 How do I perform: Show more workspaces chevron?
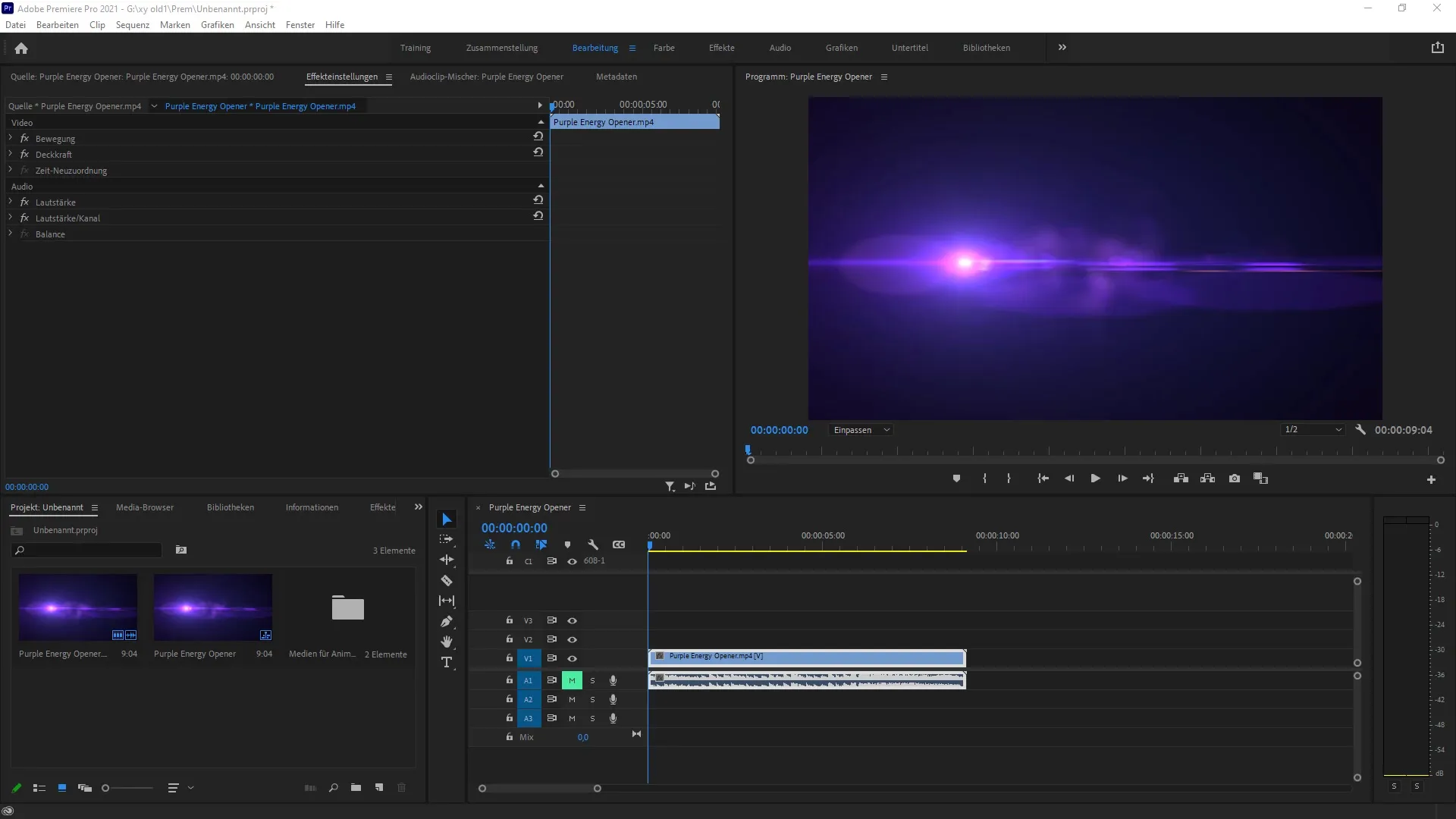point(1062,47)
